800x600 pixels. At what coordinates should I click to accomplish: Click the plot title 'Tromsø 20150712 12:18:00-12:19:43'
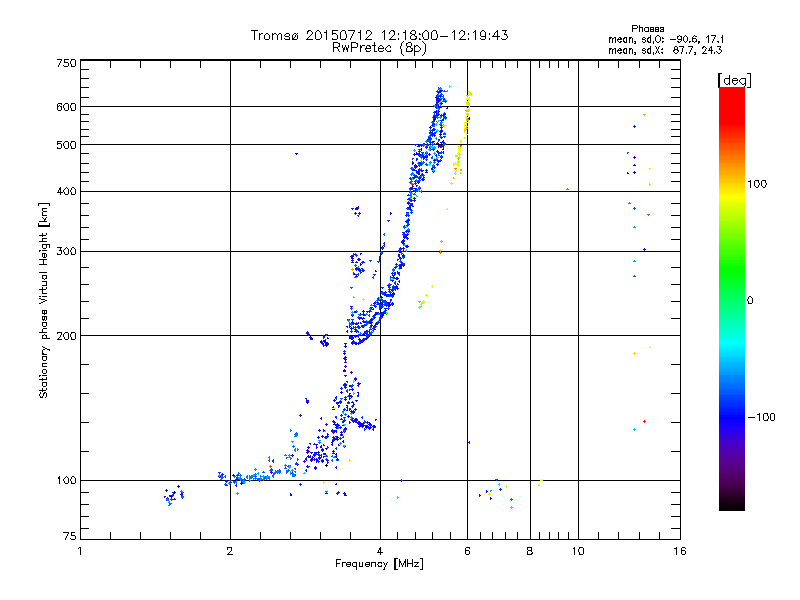point(379,35)
